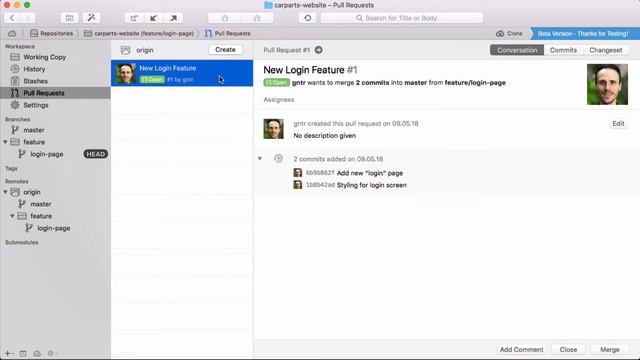Click the clock icon beside 2 commits added

(278, 158)
